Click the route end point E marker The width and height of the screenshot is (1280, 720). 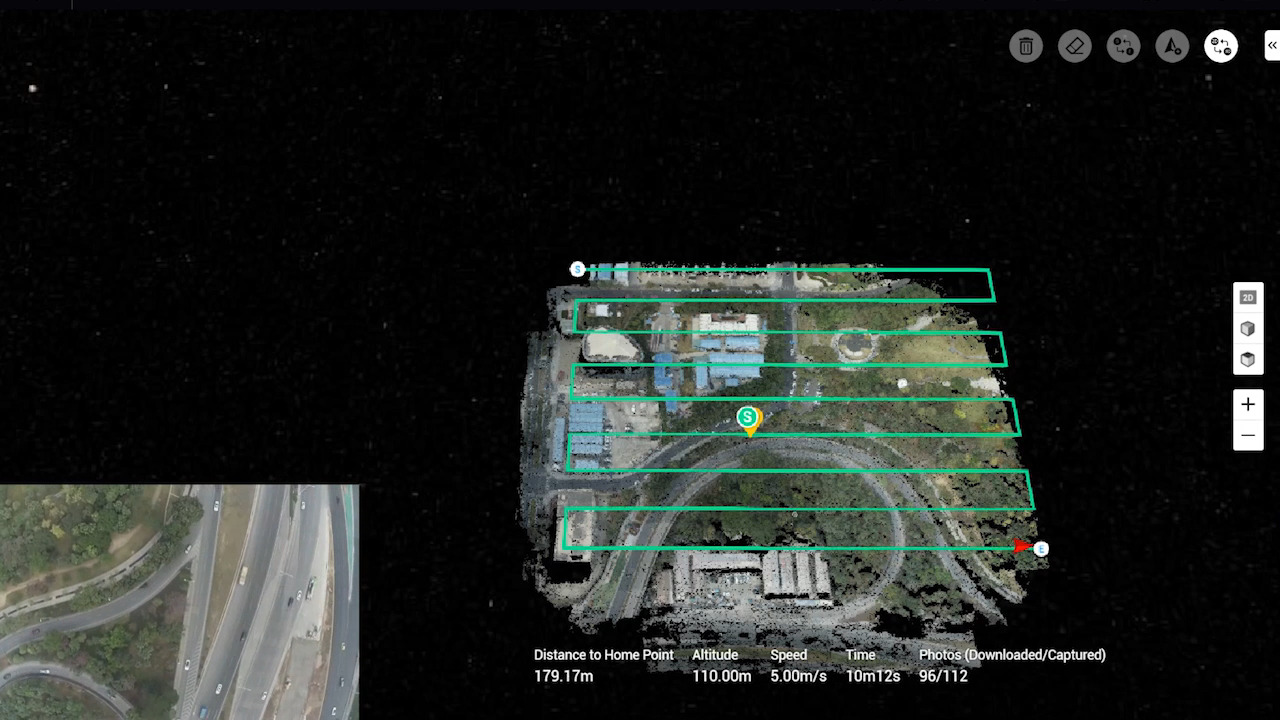pos(1041,549)
